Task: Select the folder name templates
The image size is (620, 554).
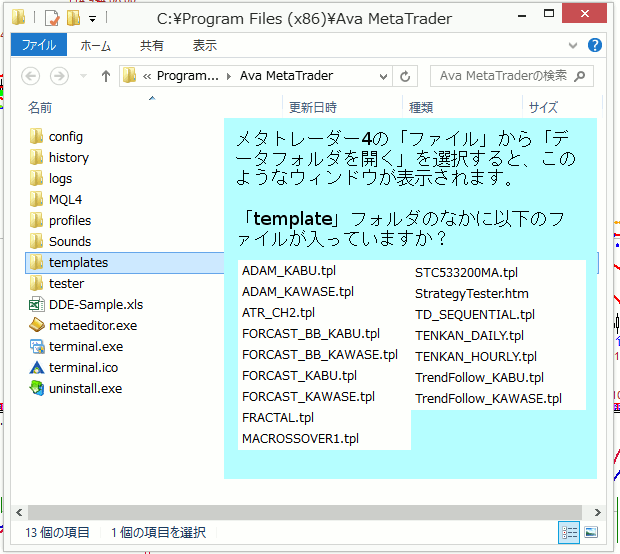Action: 78,263
